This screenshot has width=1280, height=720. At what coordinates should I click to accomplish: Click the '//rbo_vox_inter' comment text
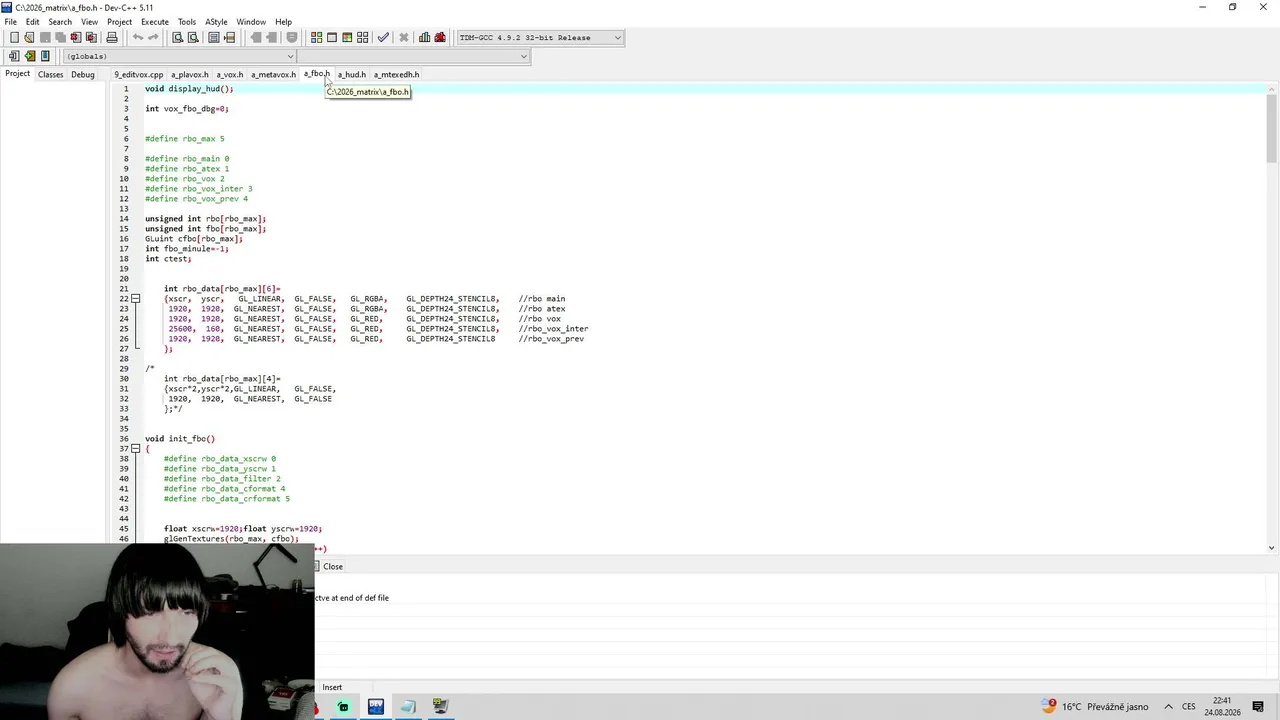click(x=553, y=329)
